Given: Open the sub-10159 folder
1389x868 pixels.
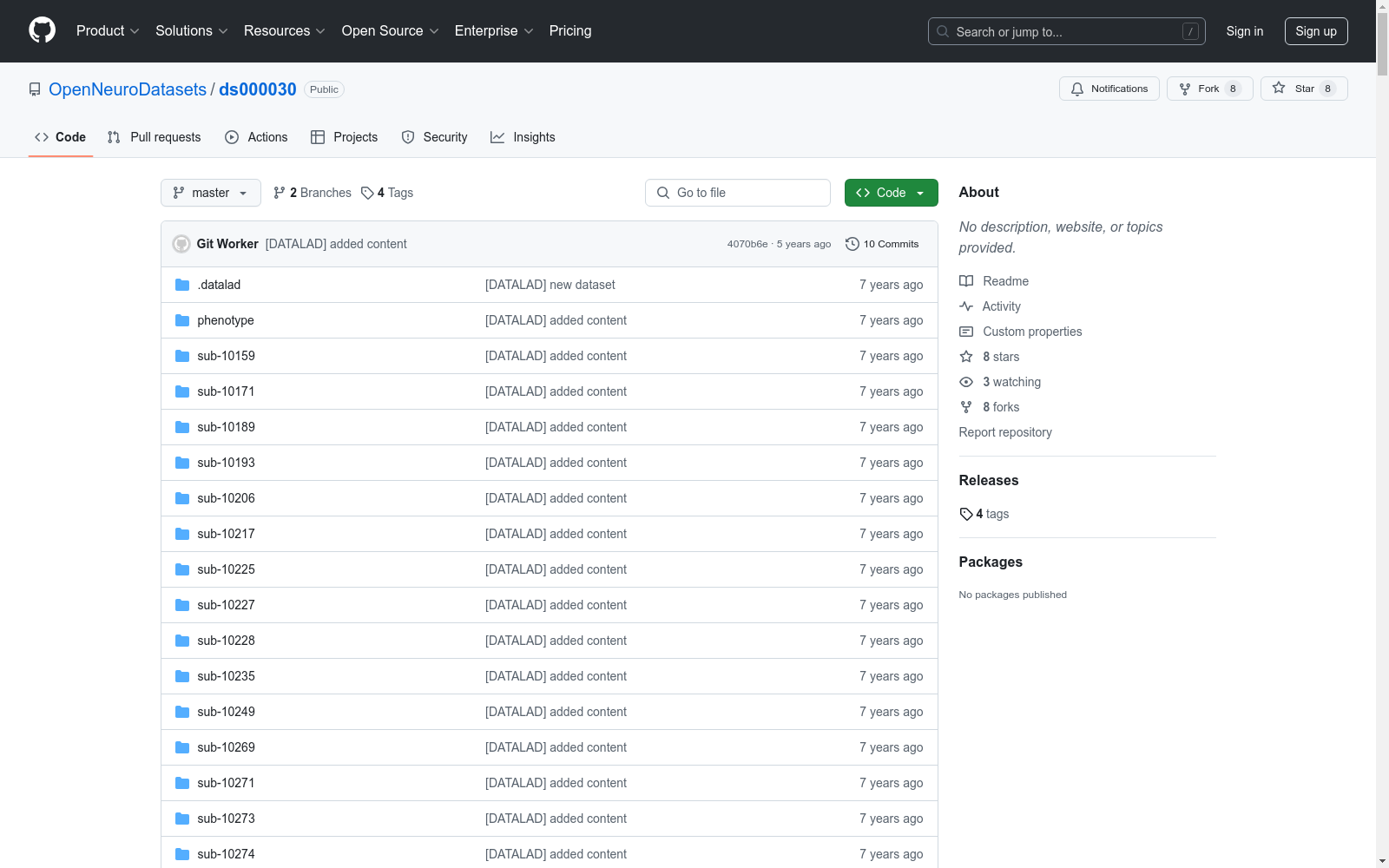Looking at the screenshot, I should (x=226, y=356).
